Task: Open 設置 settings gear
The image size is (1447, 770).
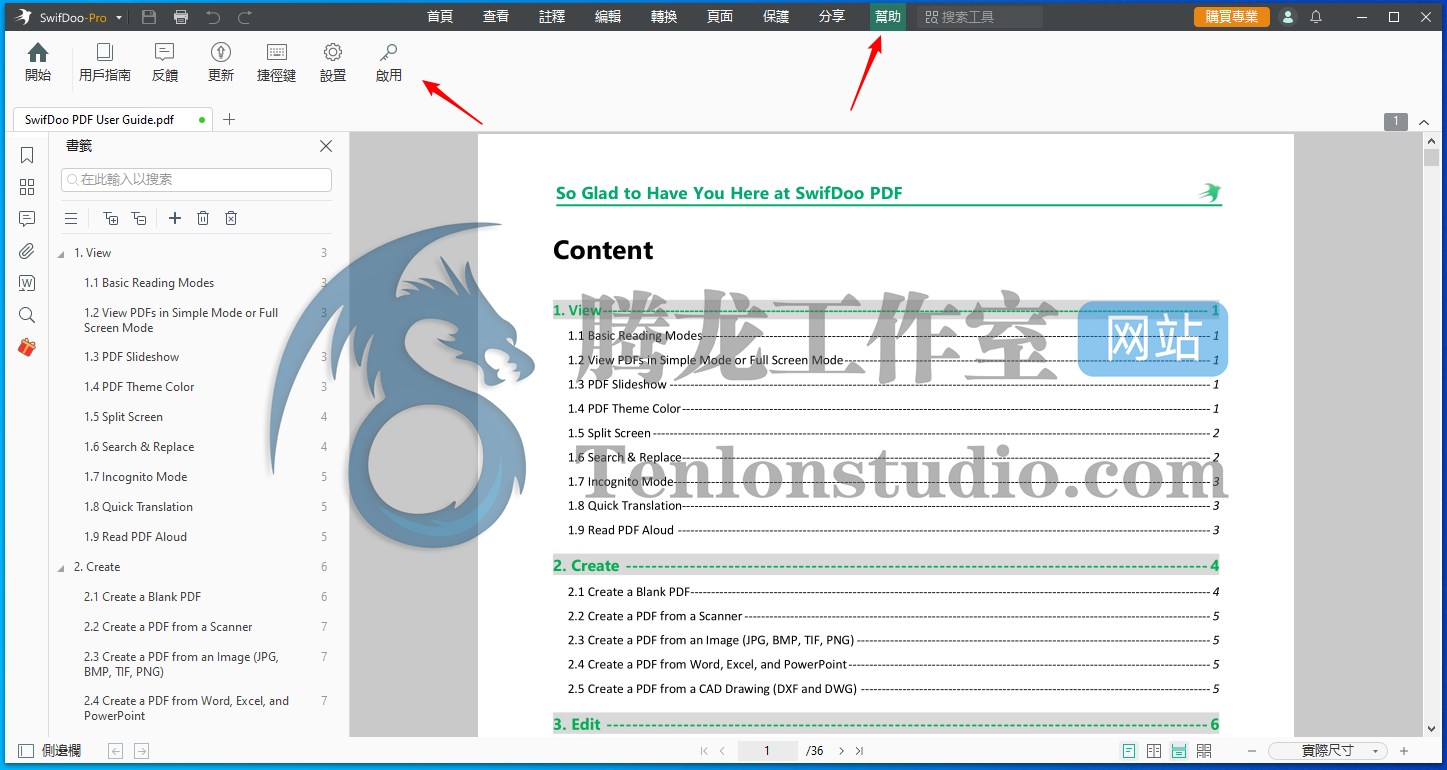Action: click(333, 62)
